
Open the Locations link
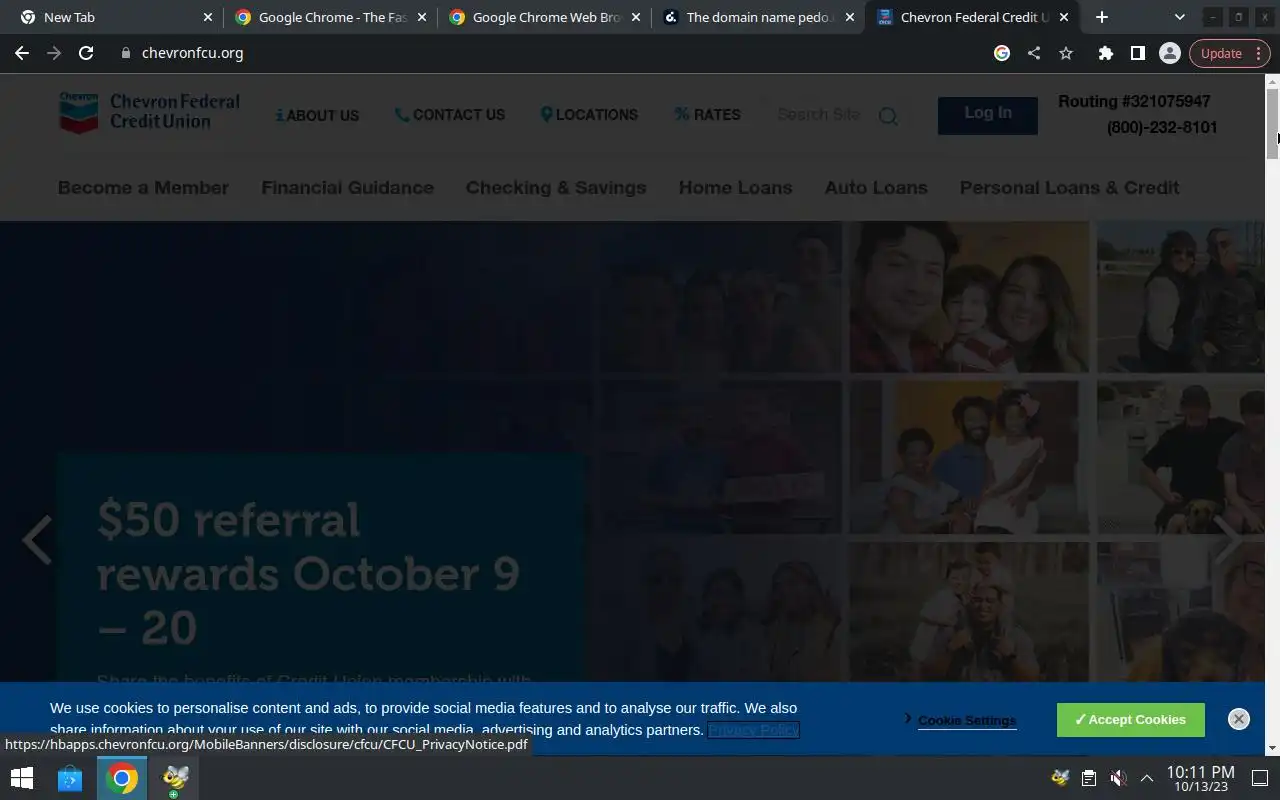[589, 115]
